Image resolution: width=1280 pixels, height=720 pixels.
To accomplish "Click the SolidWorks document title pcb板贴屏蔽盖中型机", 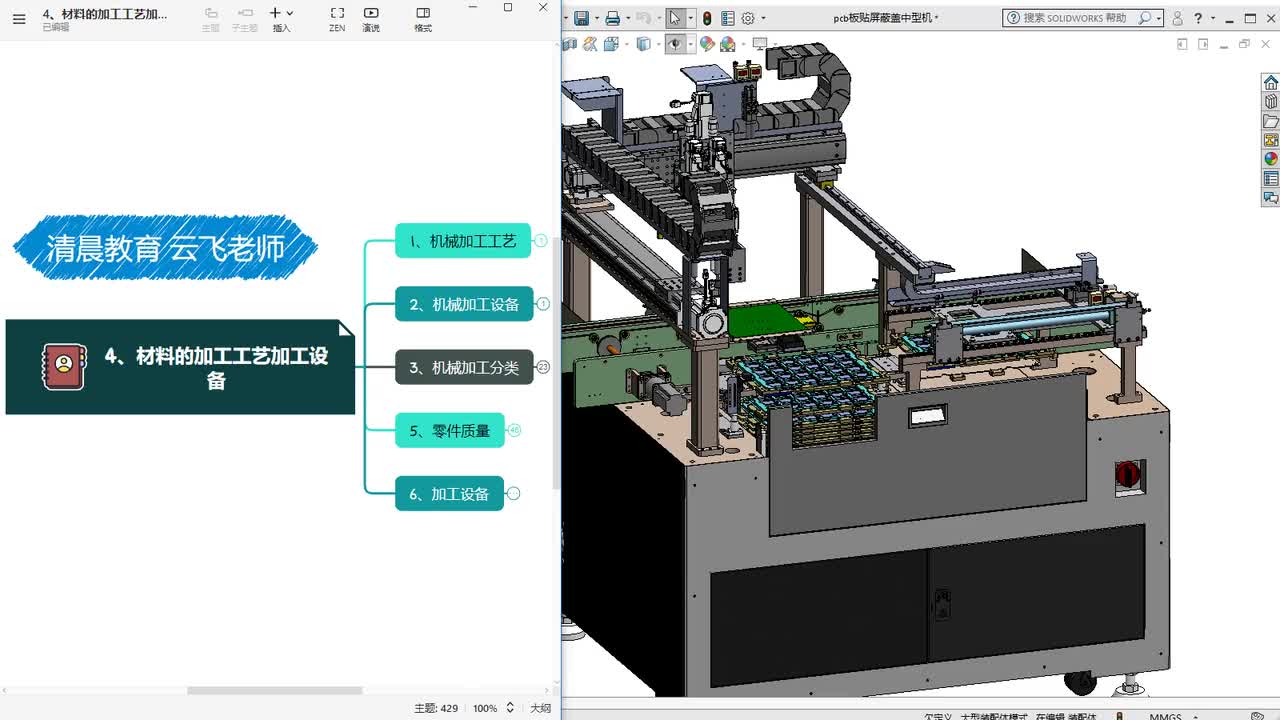I will pos(885,18).
